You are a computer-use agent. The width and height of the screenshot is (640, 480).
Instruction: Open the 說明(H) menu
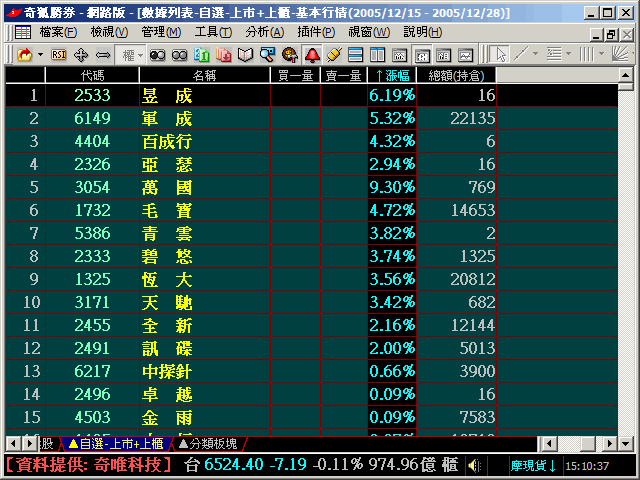pyautogui.click(x=422, y=32)
